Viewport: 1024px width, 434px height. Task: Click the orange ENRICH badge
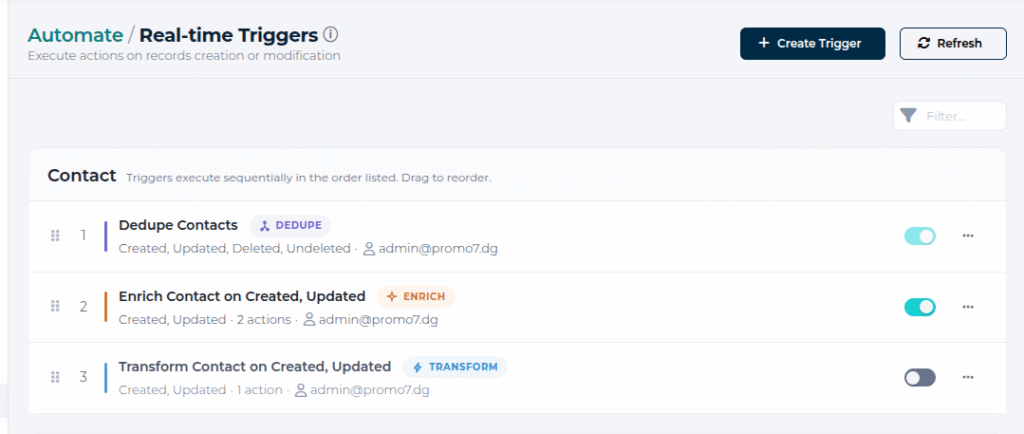coord(416,296)
